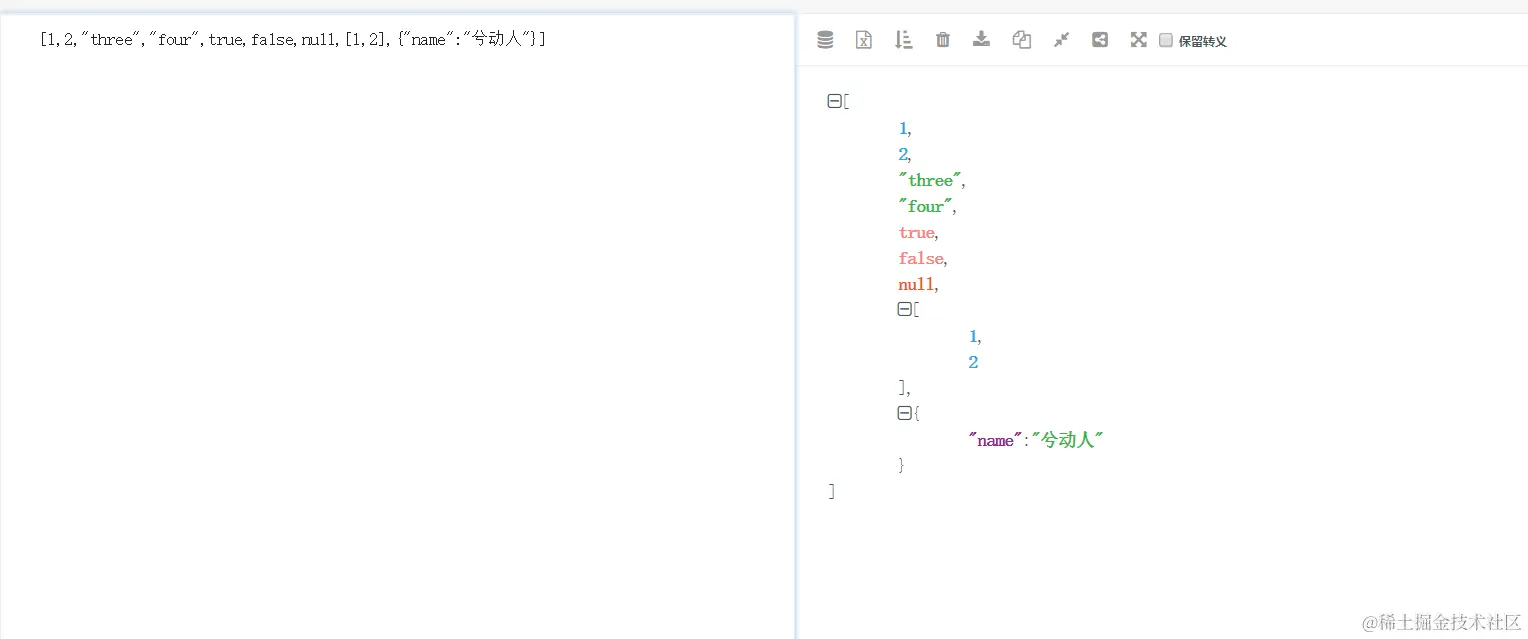Click the nested array's value 2
Screen dimensions: 1528x639
point(973,362)
